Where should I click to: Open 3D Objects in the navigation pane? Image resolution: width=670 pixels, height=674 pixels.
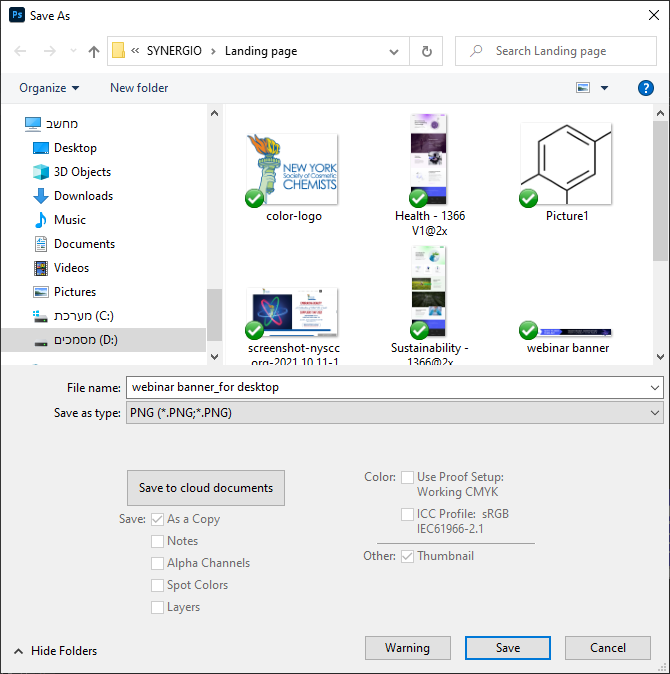(x=72, y=172)
